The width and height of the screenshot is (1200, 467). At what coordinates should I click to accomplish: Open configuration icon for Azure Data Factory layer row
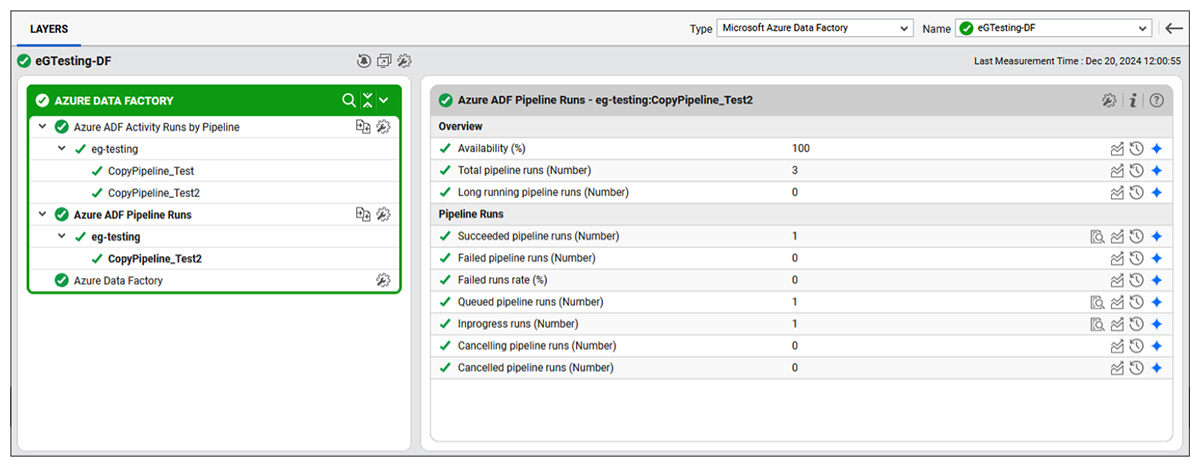click(383, 281)
